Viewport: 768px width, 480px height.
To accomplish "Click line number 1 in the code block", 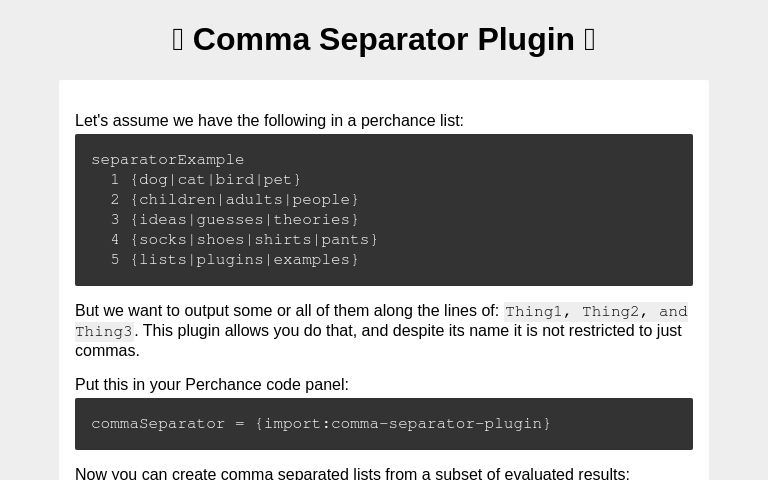I will [x=115, y=180].
